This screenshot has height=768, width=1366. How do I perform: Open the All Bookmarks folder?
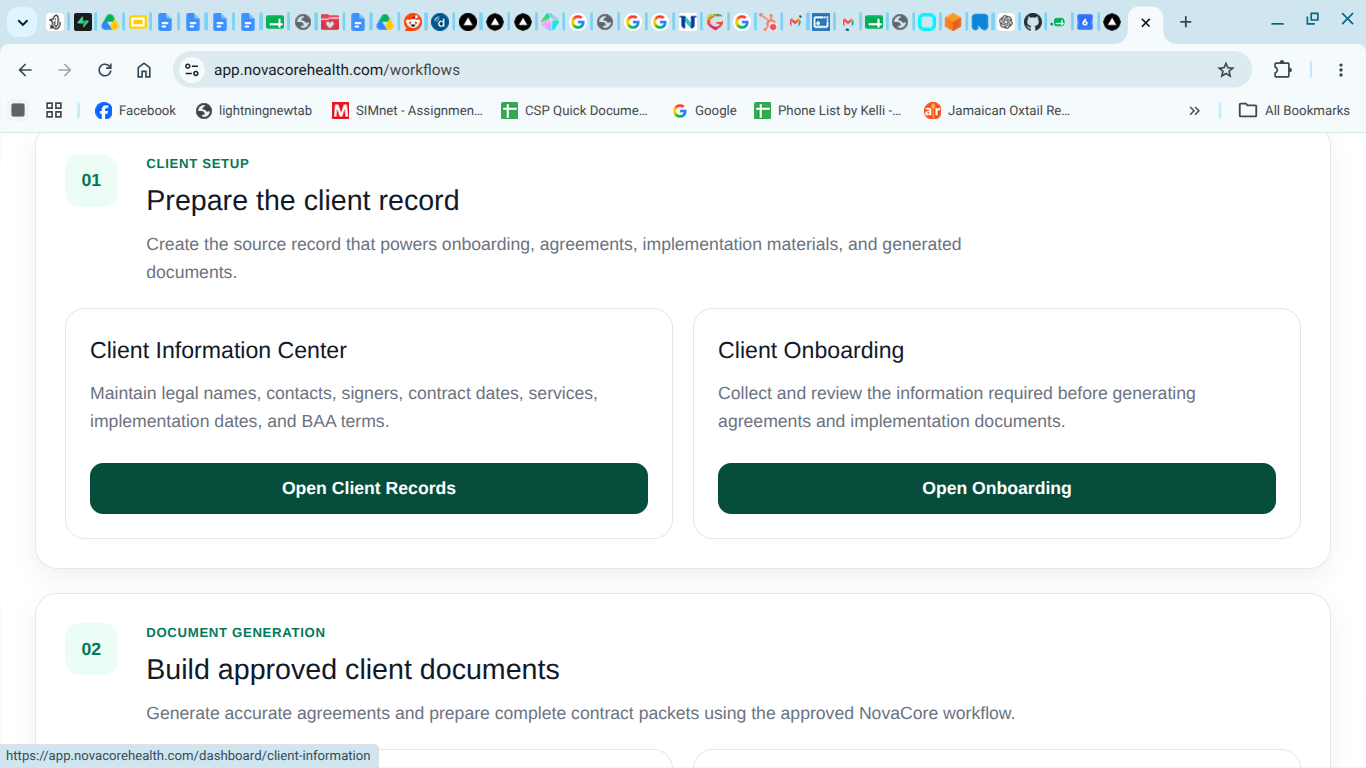1294,111
